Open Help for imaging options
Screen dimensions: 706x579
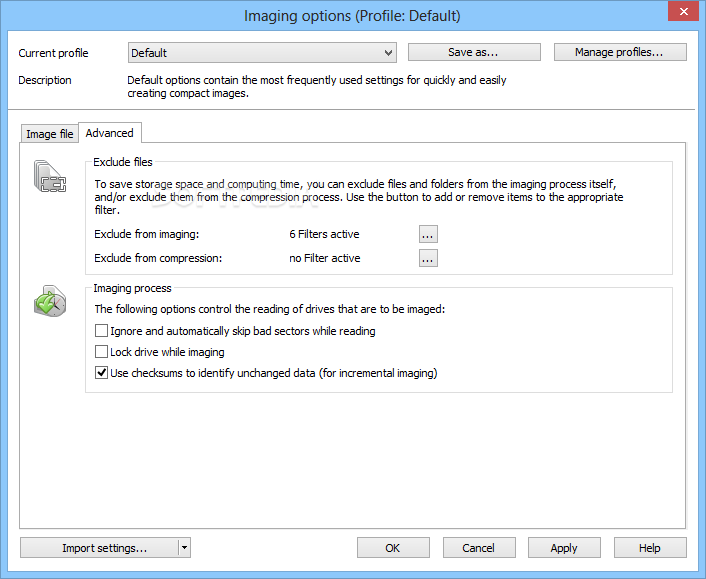click(650, 548)
